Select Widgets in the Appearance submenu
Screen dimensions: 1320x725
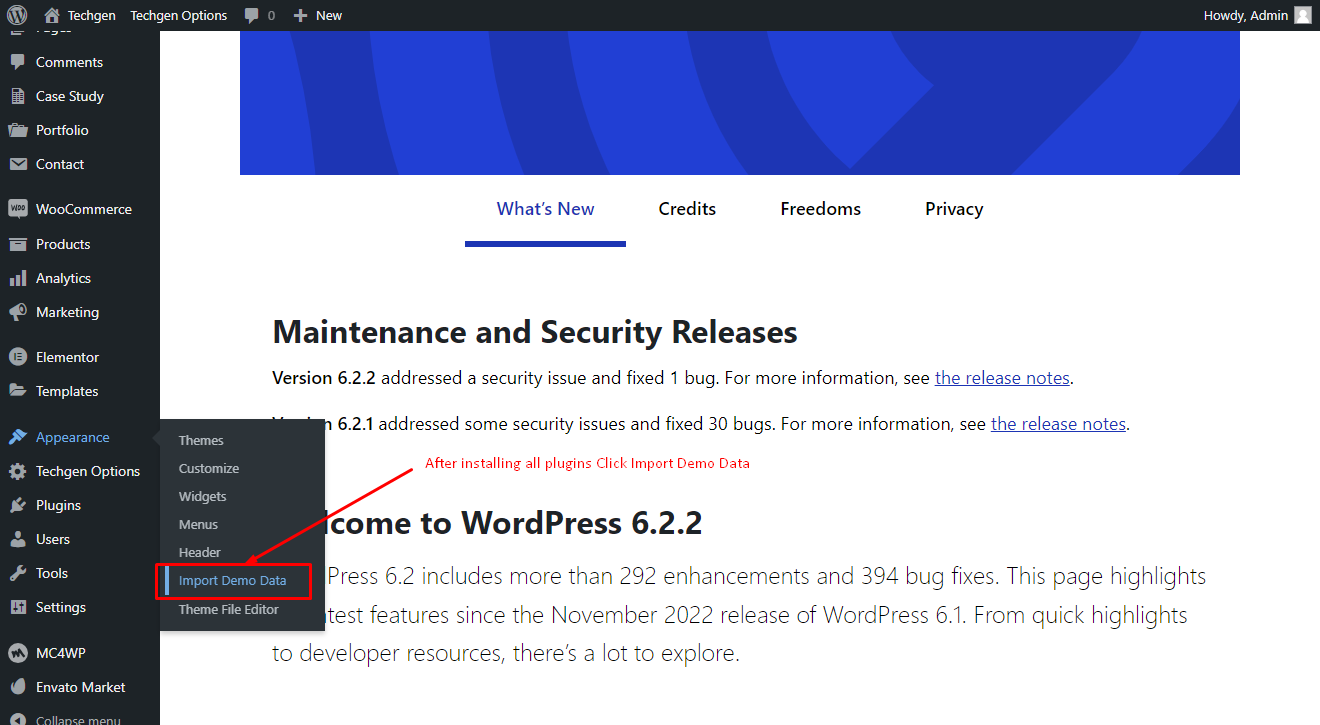202,496
